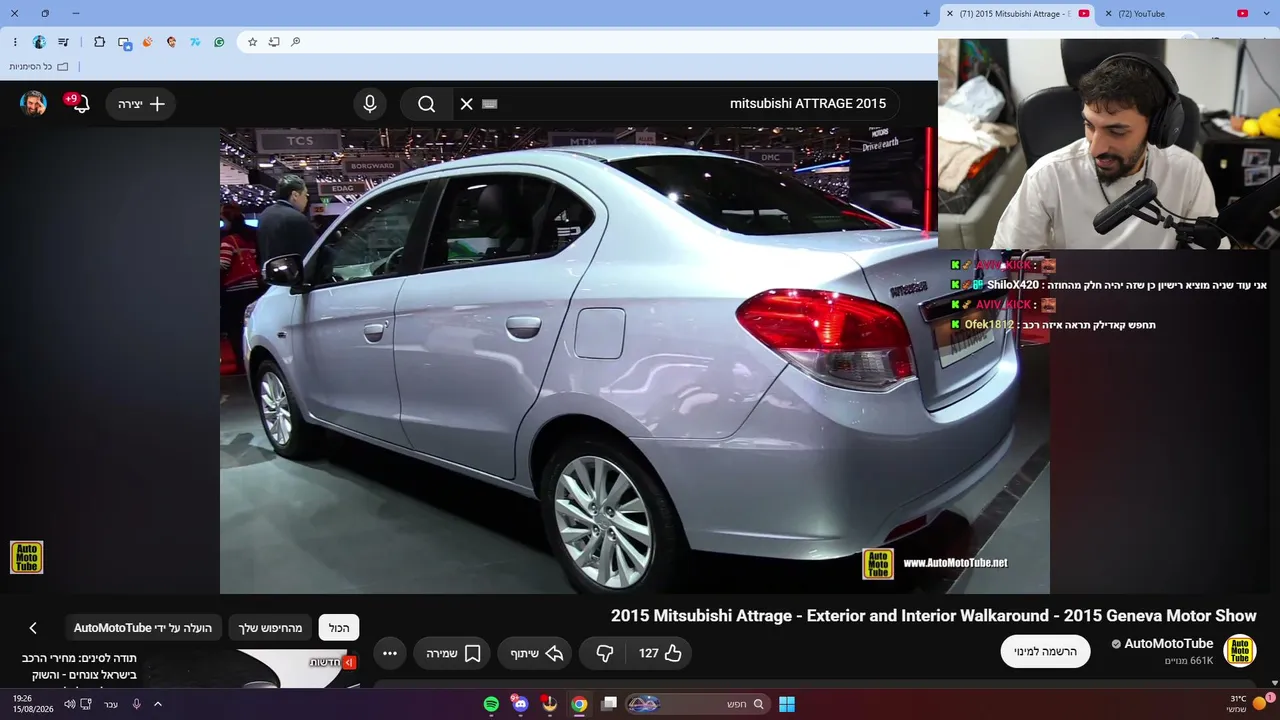Screen dimensions: 1280x720
Task: Open YouTube account avatar menu
Action: [x=33, y=103]
